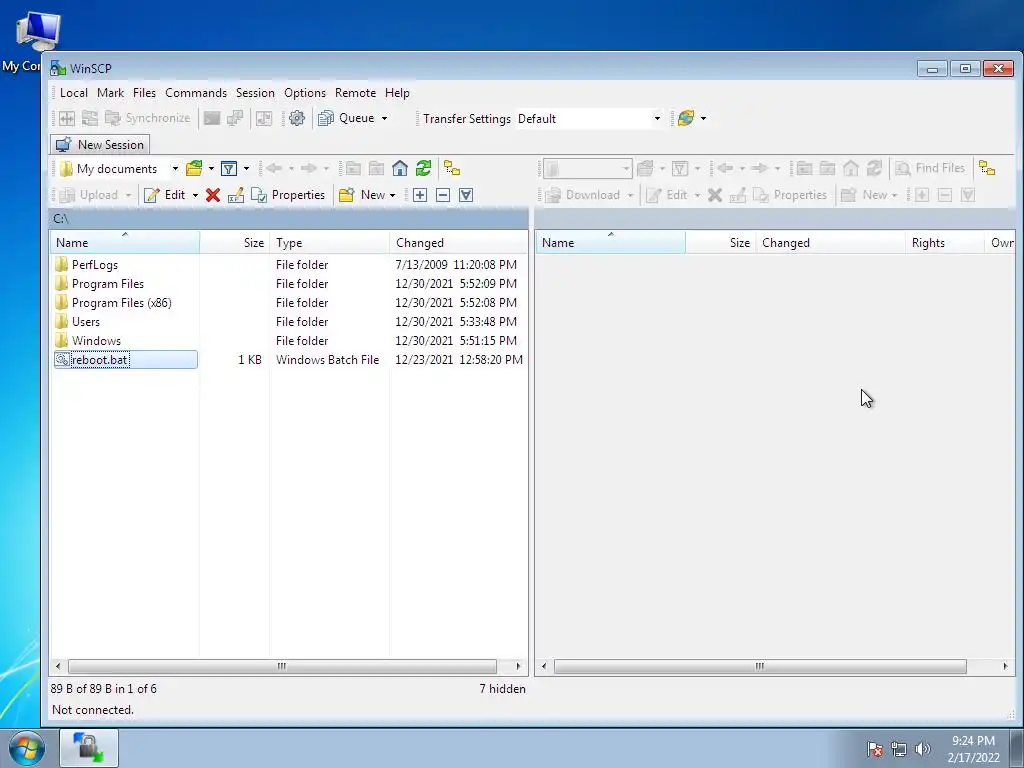Select the Program Files folder

(108, 283)
